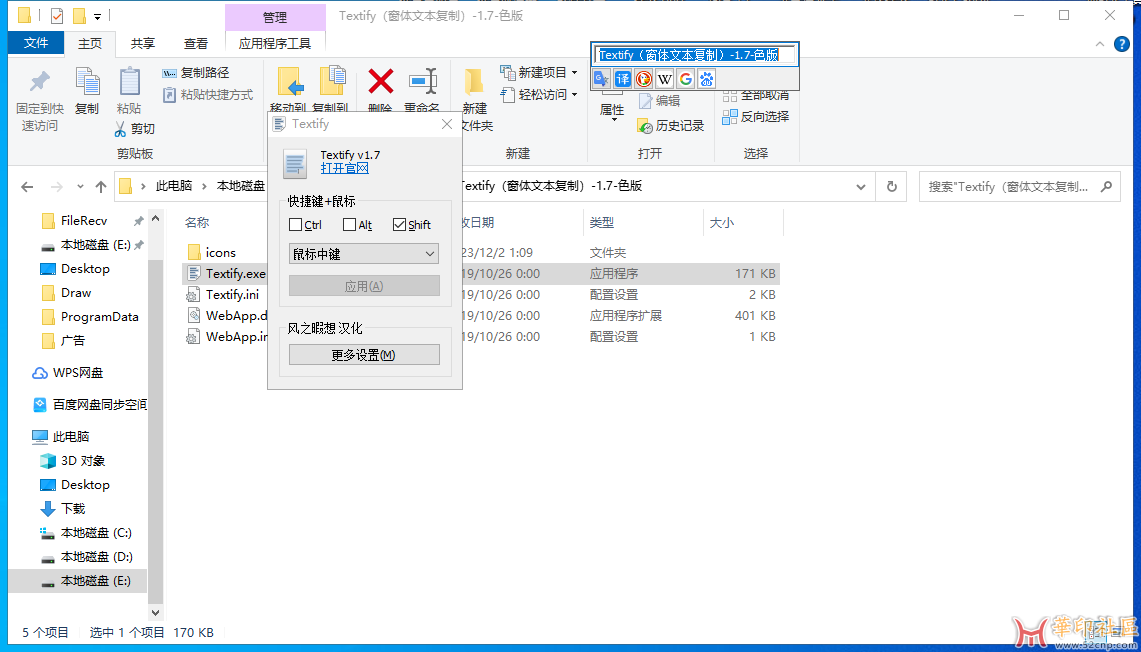Click the Explorer back arrow
1141x652 pixels.
27,186
